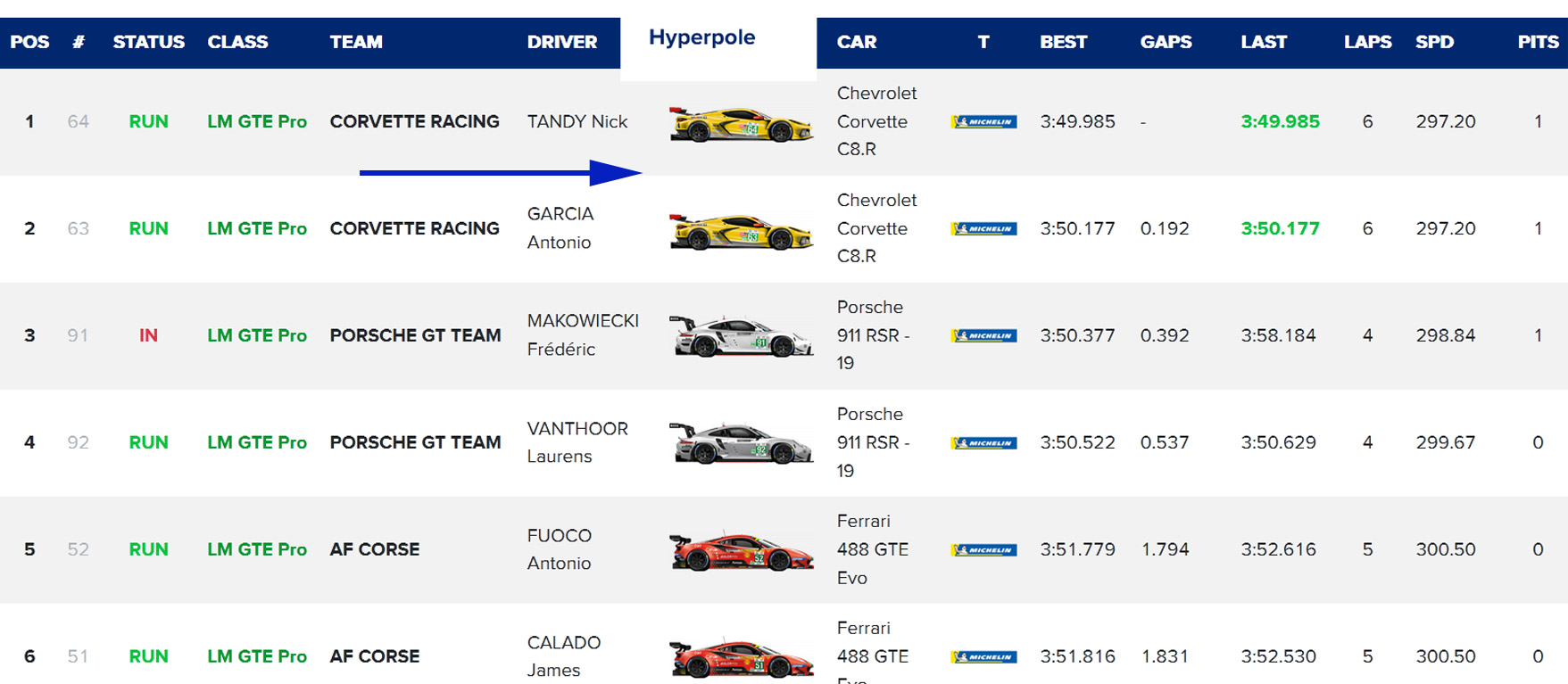
Task: Click the Michelin logo in Fuoco's row
Action: coord(983,549)
